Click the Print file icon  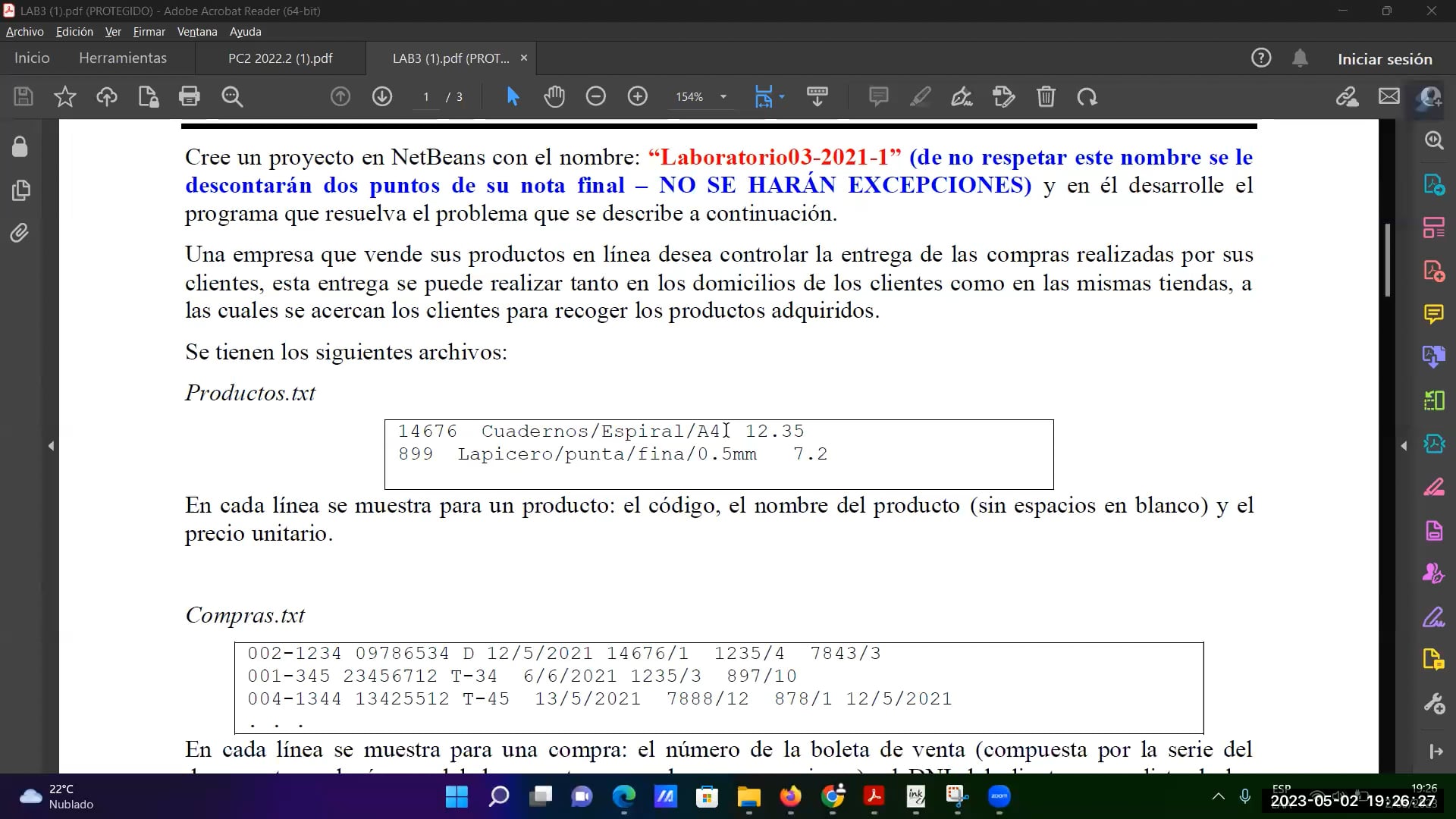(189, 96)
